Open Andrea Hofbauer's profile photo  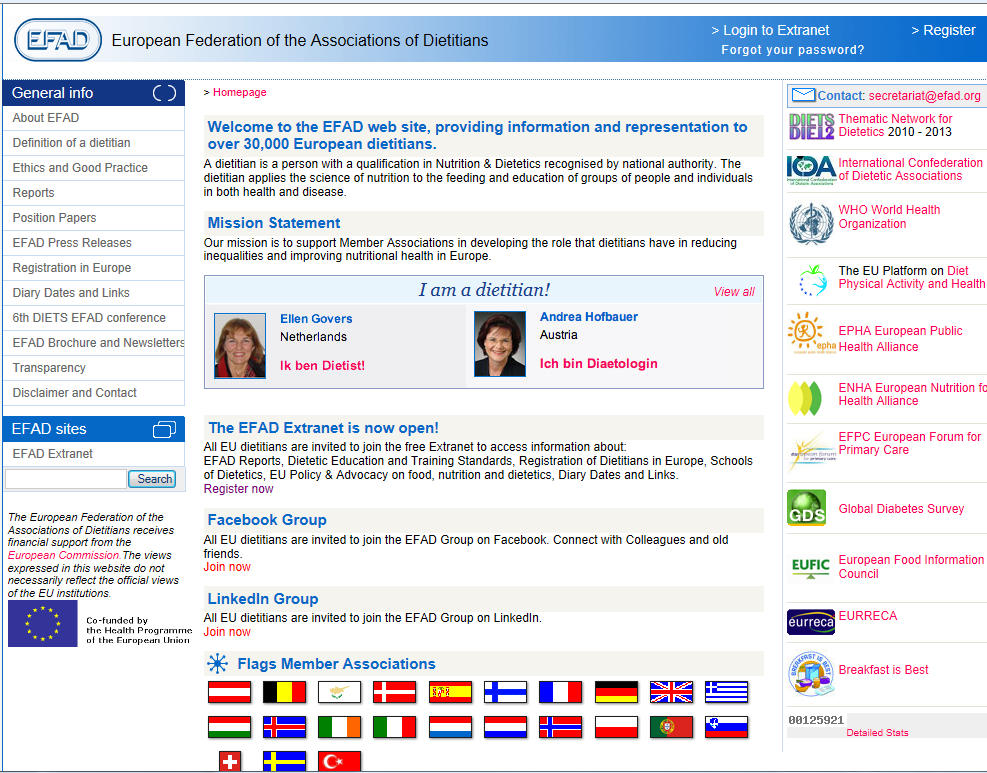click(x=500, y=344)
